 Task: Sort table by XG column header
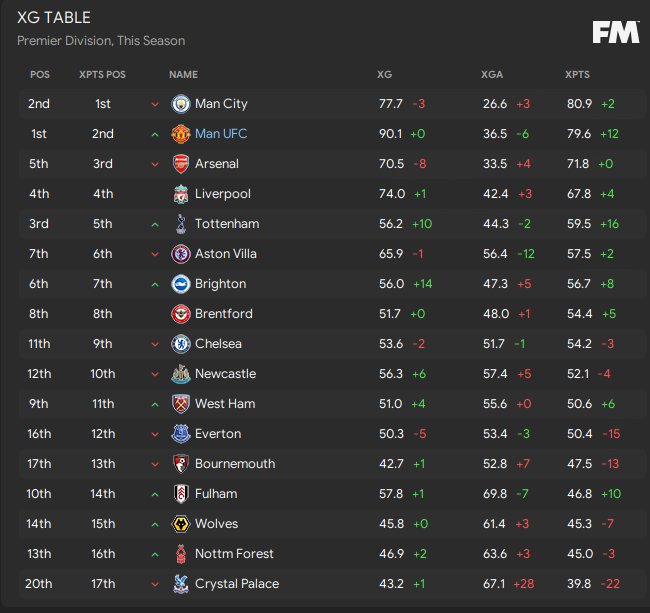[x=384, y=75]
